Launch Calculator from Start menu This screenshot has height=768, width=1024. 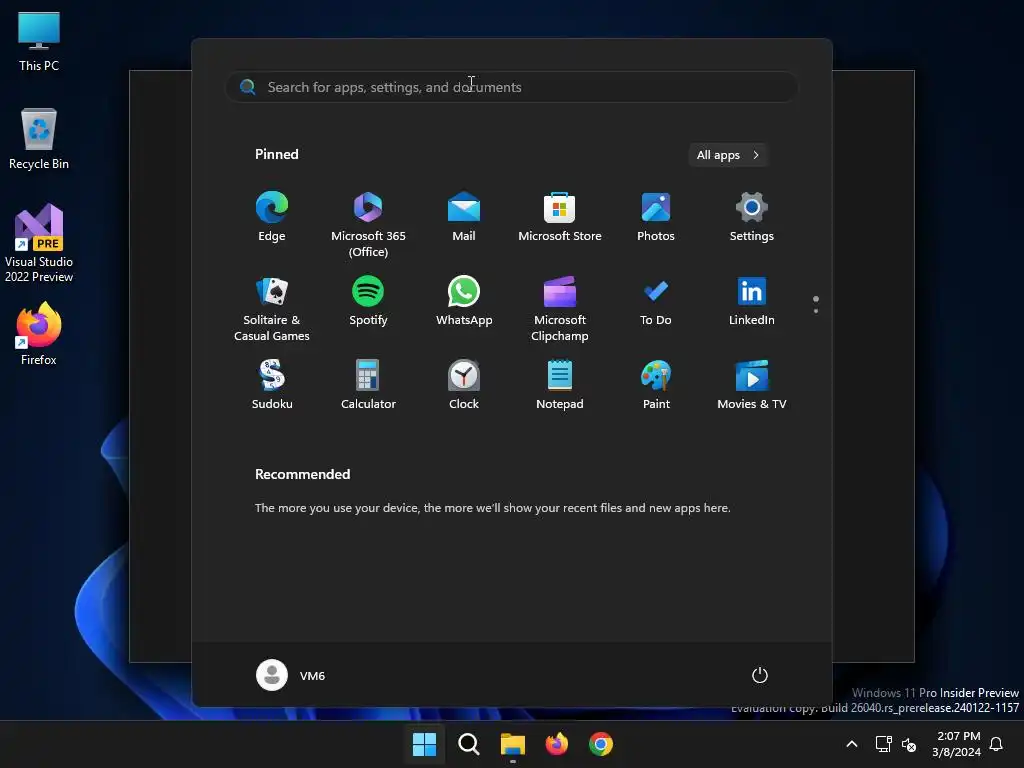pos(368,385)
